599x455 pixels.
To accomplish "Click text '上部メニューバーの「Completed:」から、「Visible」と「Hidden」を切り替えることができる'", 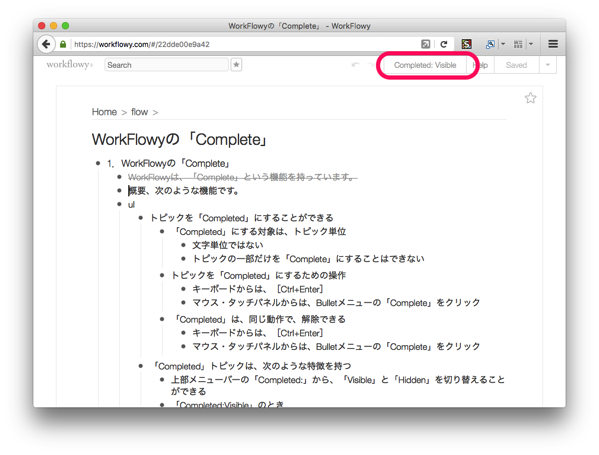I will pos(338,385).
